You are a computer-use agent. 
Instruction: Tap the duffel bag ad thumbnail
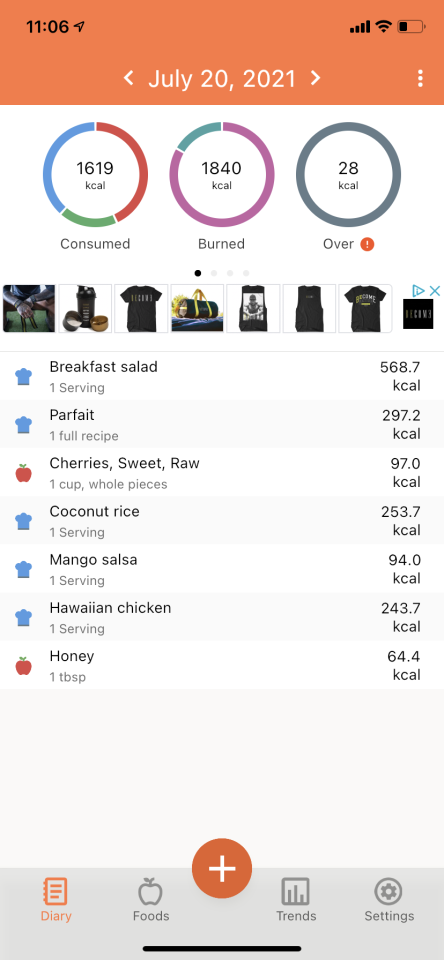(x=197, y=309)
